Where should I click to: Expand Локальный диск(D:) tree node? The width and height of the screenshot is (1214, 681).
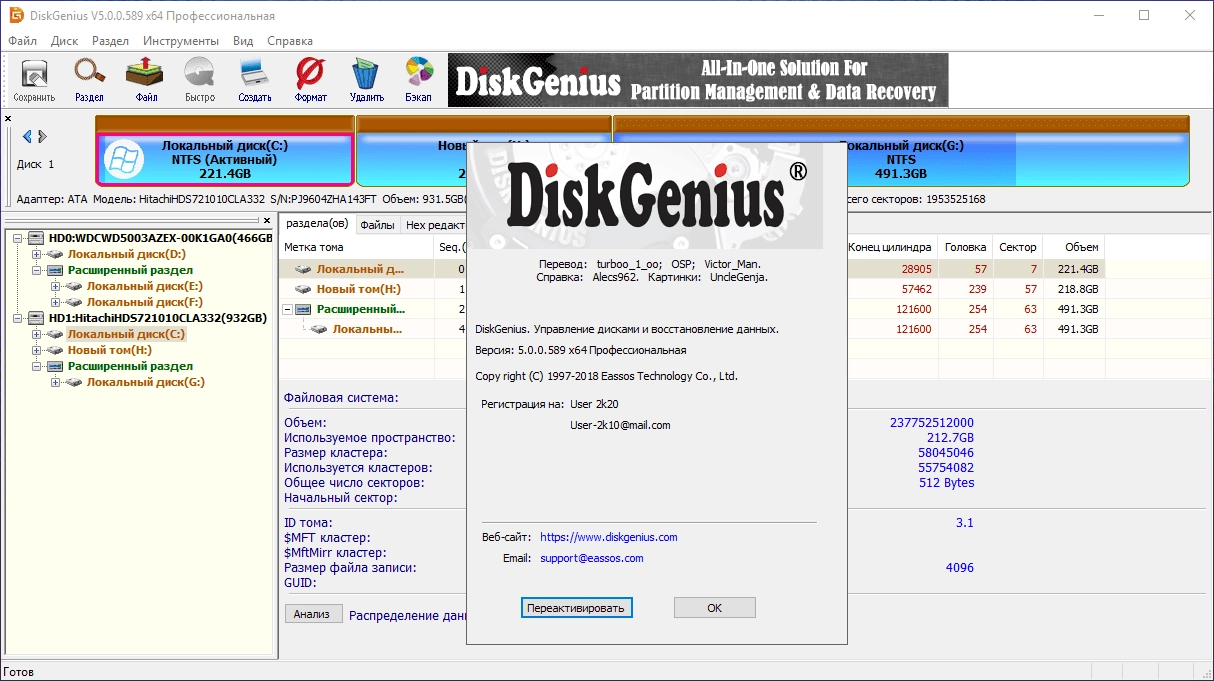click(37, 254)
